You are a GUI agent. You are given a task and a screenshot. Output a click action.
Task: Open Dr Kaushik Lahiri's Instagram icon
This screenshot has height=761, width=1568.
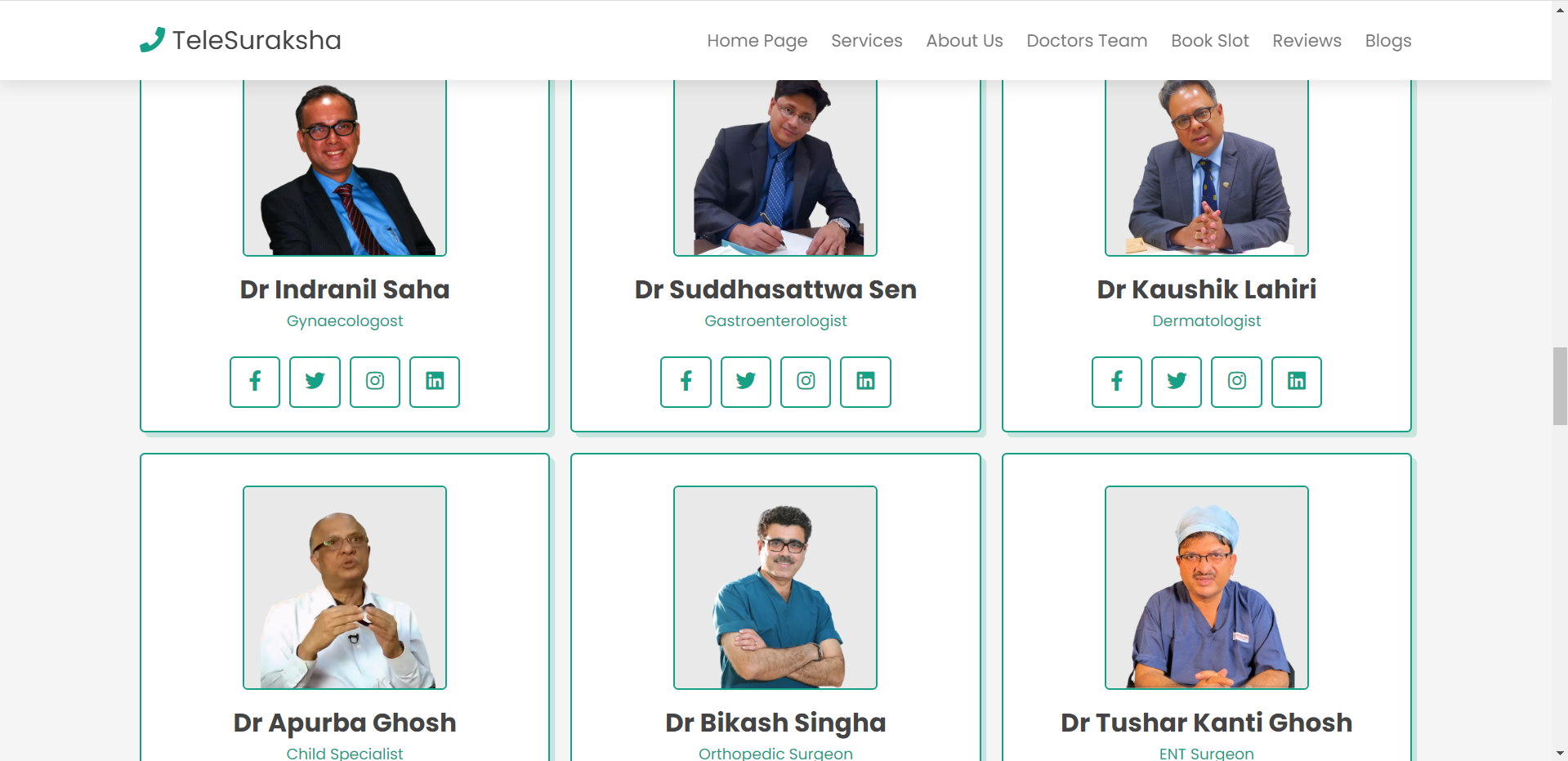point(1237,382)
